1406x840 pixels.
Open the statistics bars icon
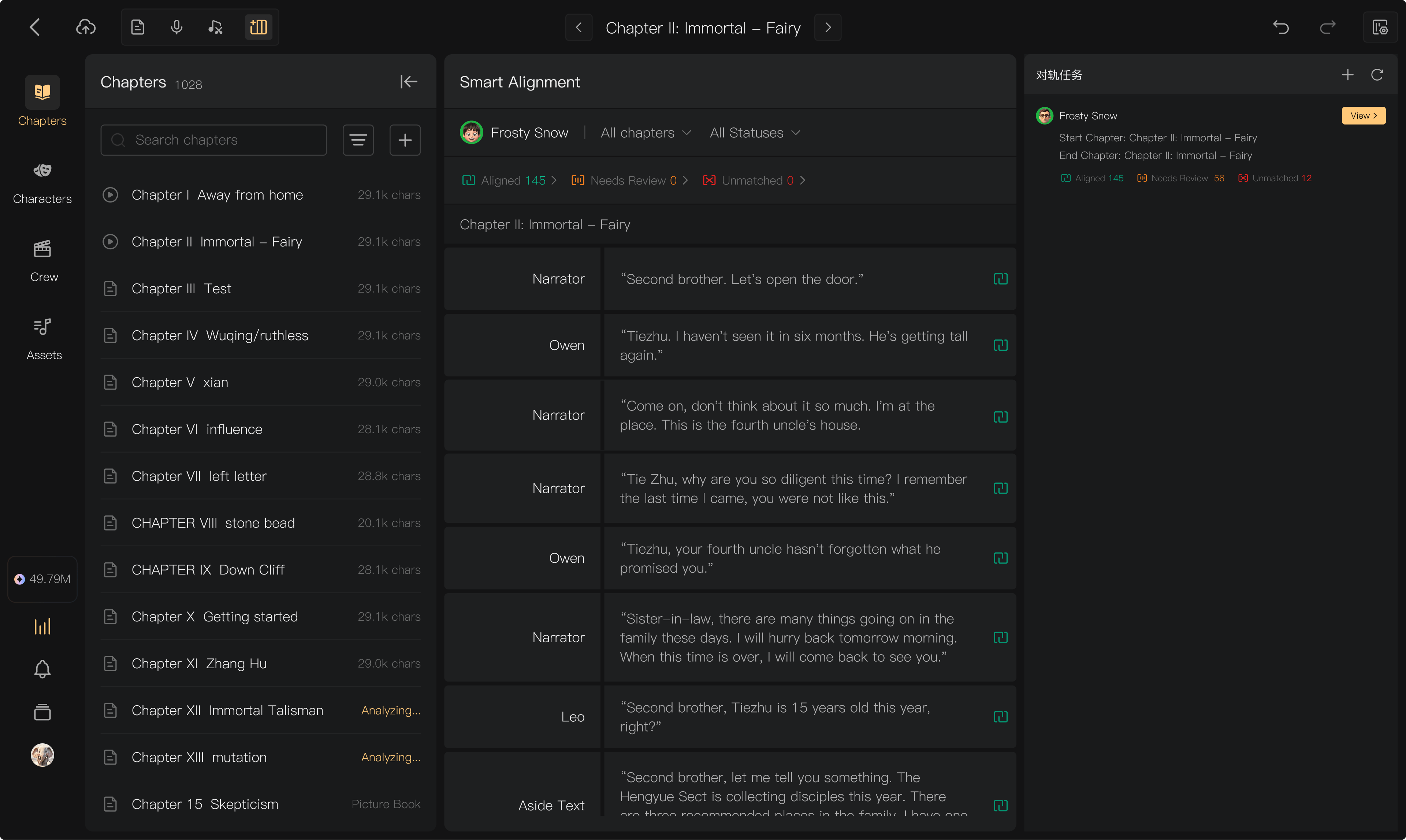pos(42,626)
